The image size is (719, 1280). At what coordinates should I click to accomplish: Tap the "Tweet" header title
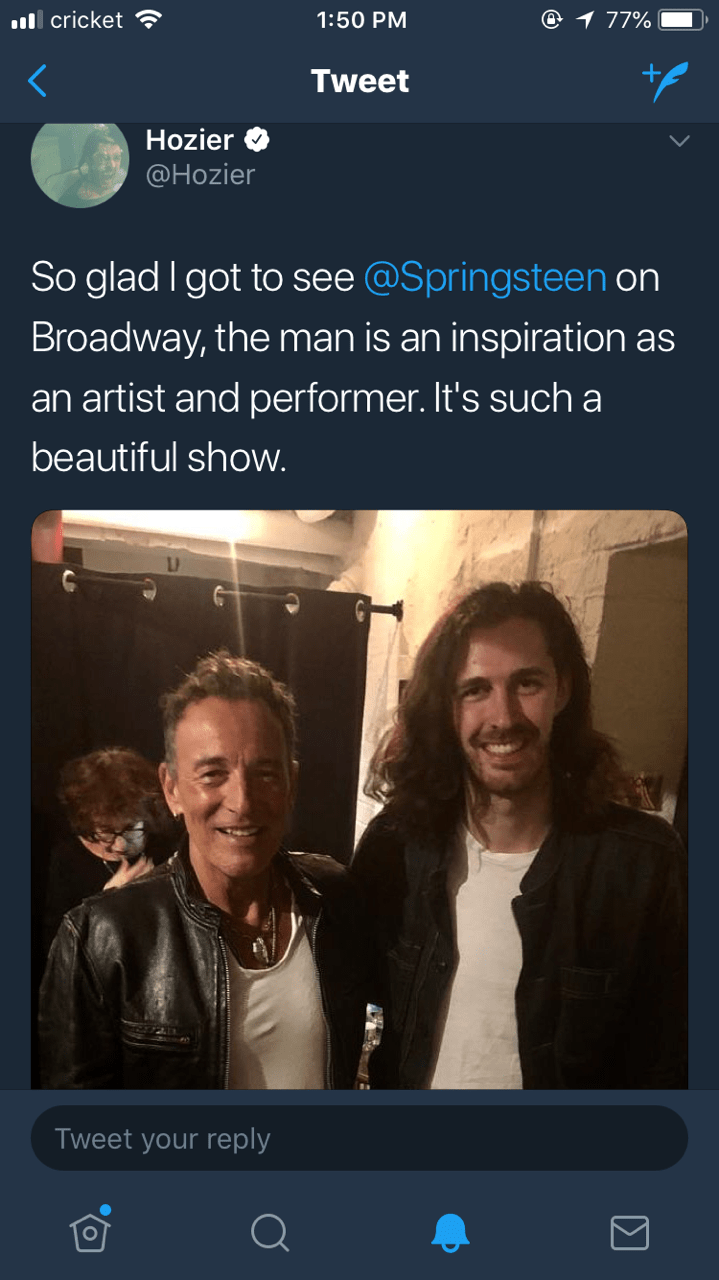[360, 81]
